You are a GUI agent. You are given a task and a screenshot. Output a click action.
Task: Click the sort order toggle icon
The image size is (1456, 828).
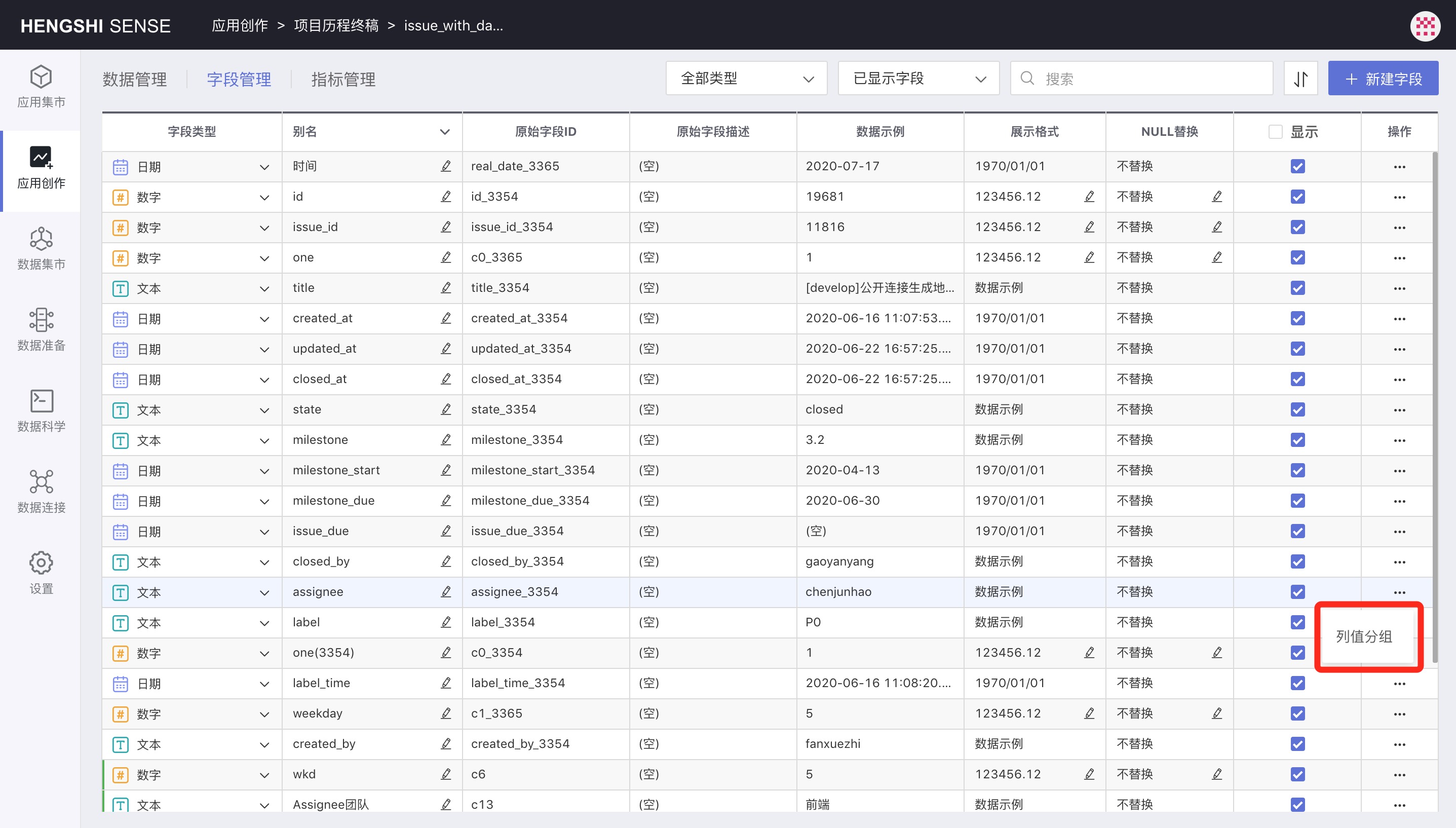coord(1301,79)
